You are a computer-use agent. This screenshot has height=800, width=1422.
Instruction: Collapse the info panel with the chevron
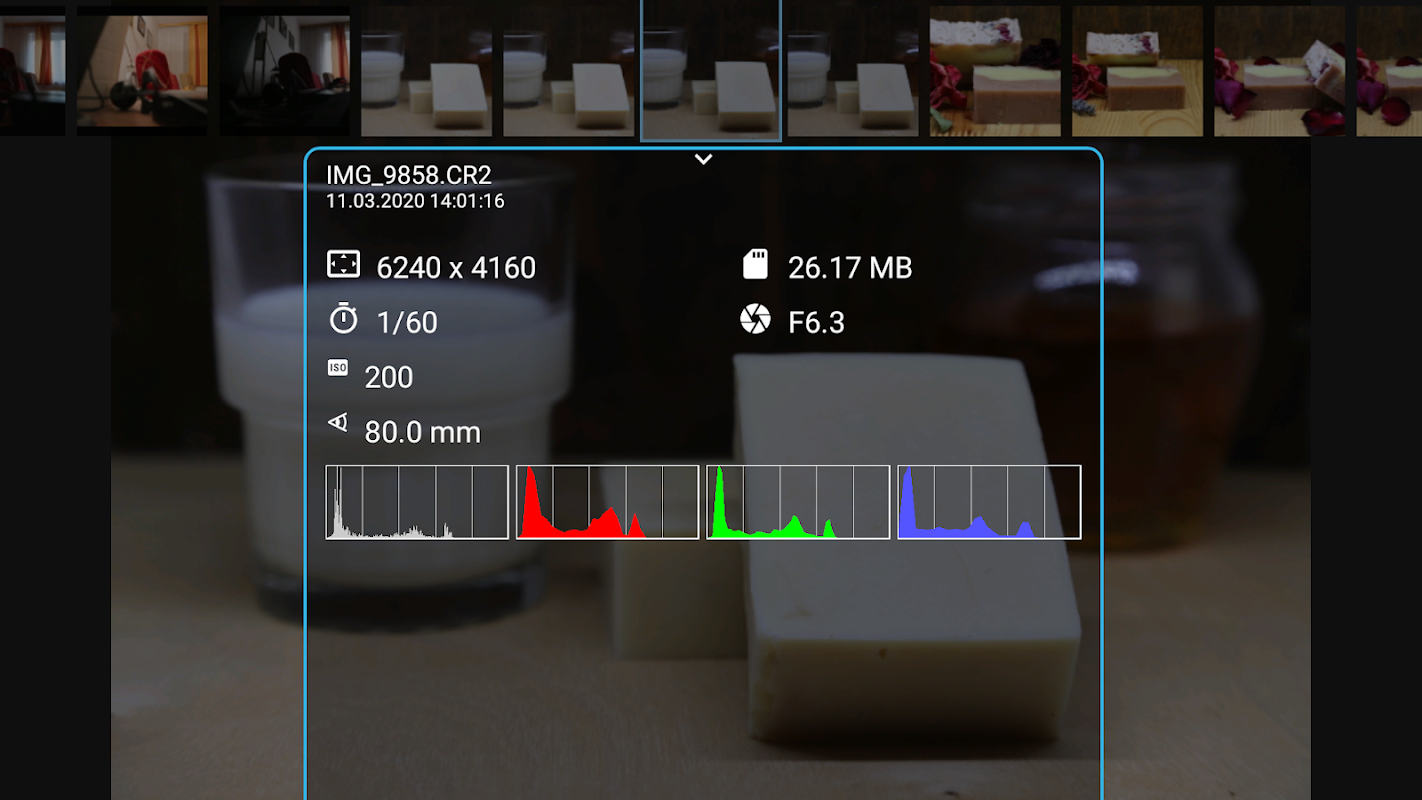pos(703,159)
